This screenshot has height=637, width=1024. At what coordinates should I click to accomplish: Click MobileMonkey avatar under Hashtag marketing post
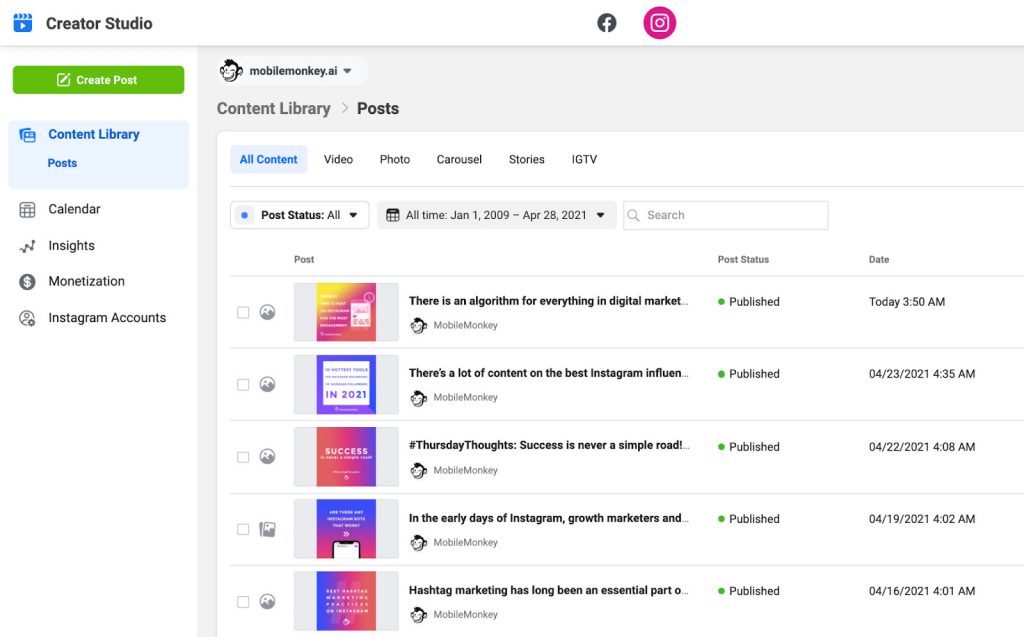pos(419,615)
